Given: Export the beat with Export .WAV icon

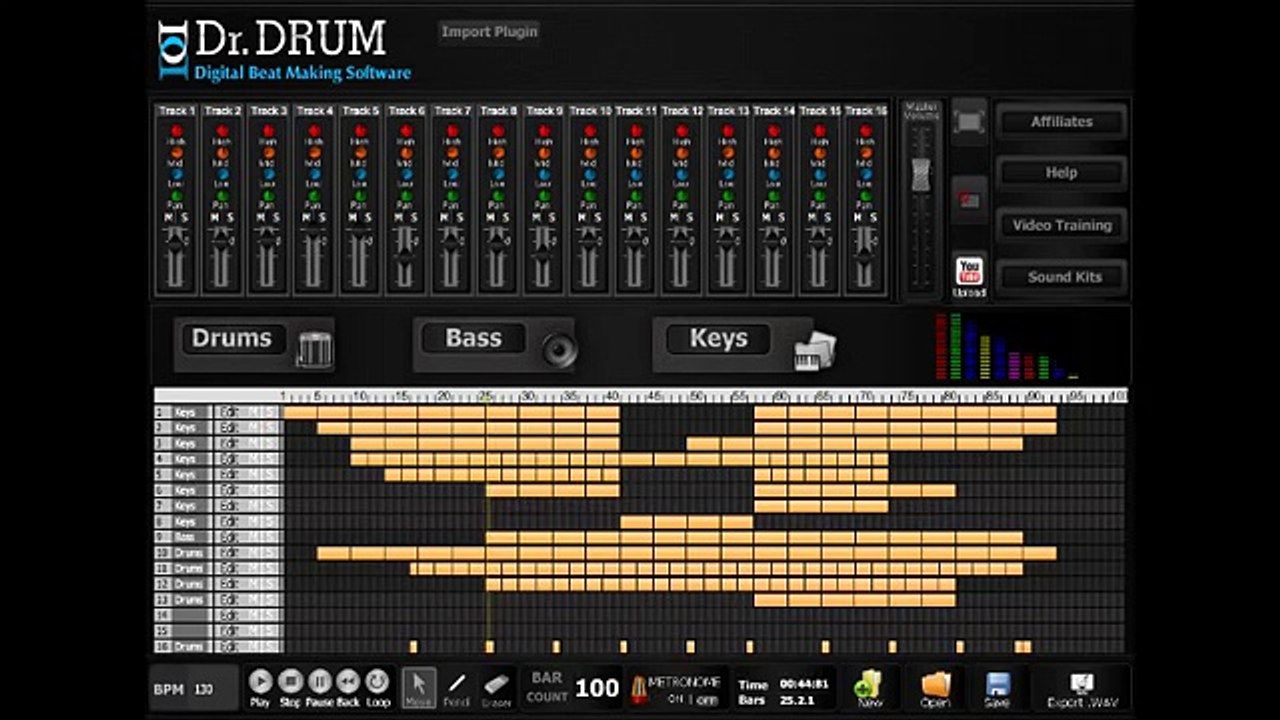Looking at the screenshot, I should (1082, 688).
